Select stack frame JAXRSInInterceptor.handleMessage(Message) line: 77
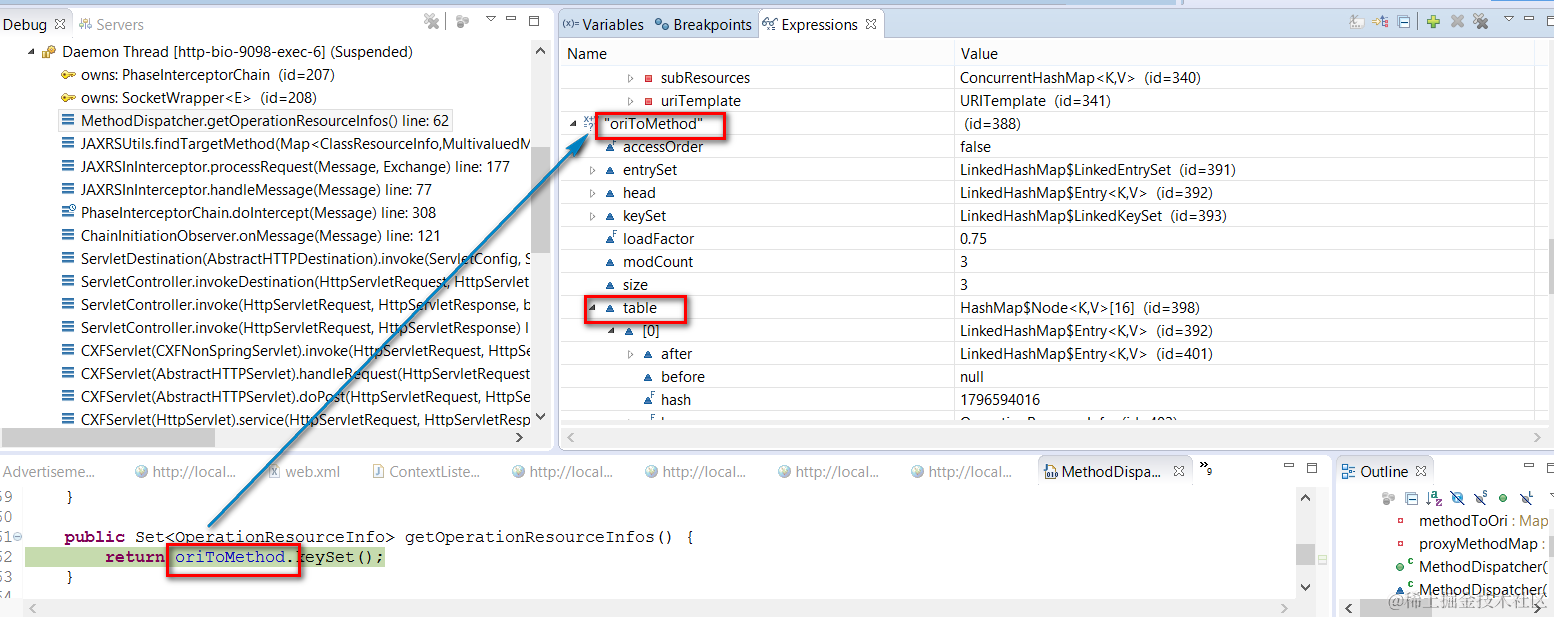 [x=246, y=189]
